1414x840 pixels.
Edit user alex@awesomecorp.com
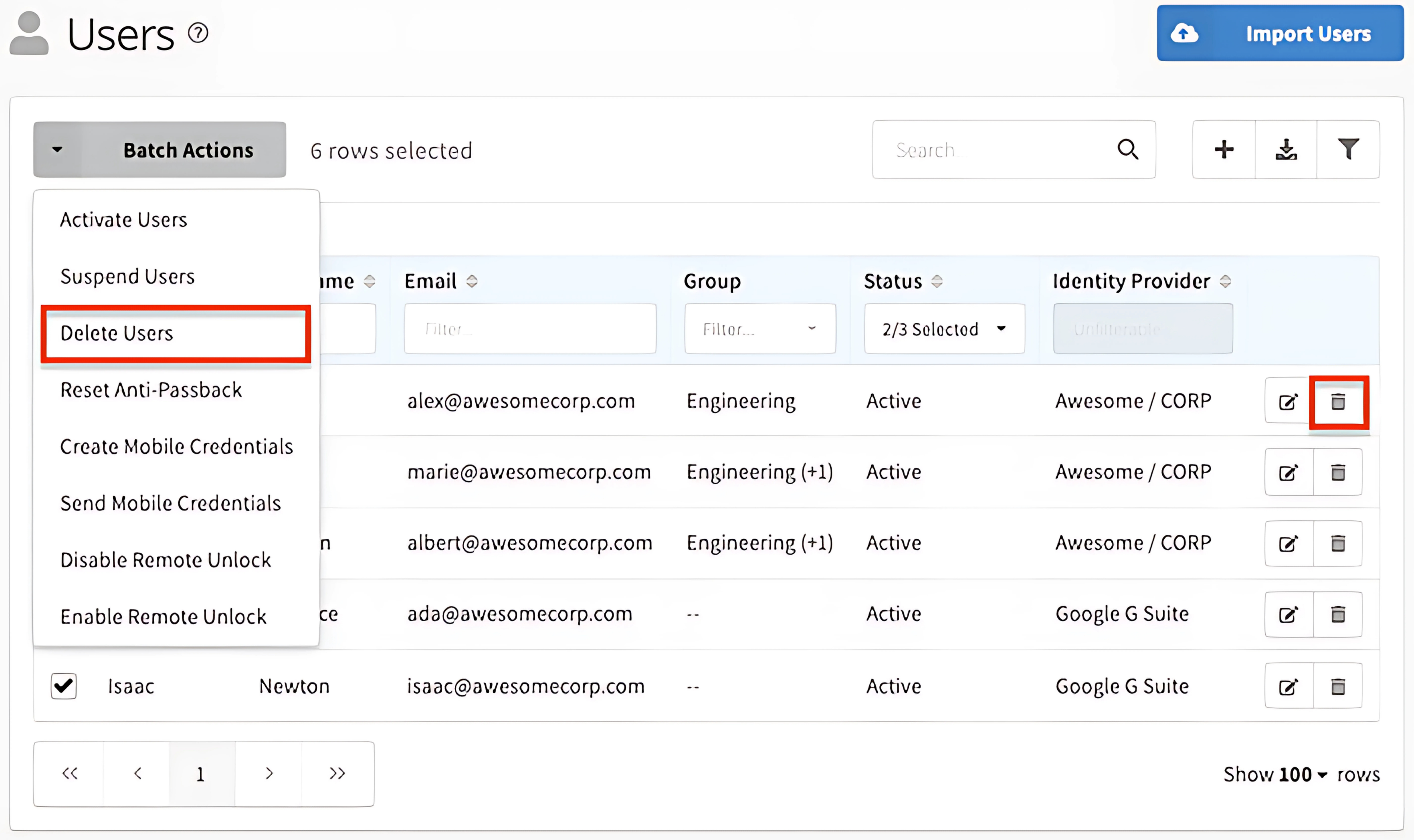tap(1288, 401)
